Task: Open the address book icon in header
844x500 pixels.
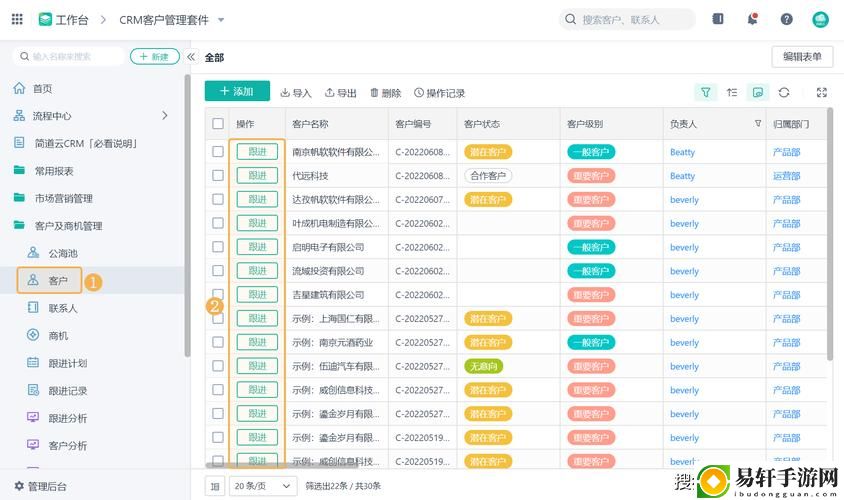Action: click(x=718, y=19)
